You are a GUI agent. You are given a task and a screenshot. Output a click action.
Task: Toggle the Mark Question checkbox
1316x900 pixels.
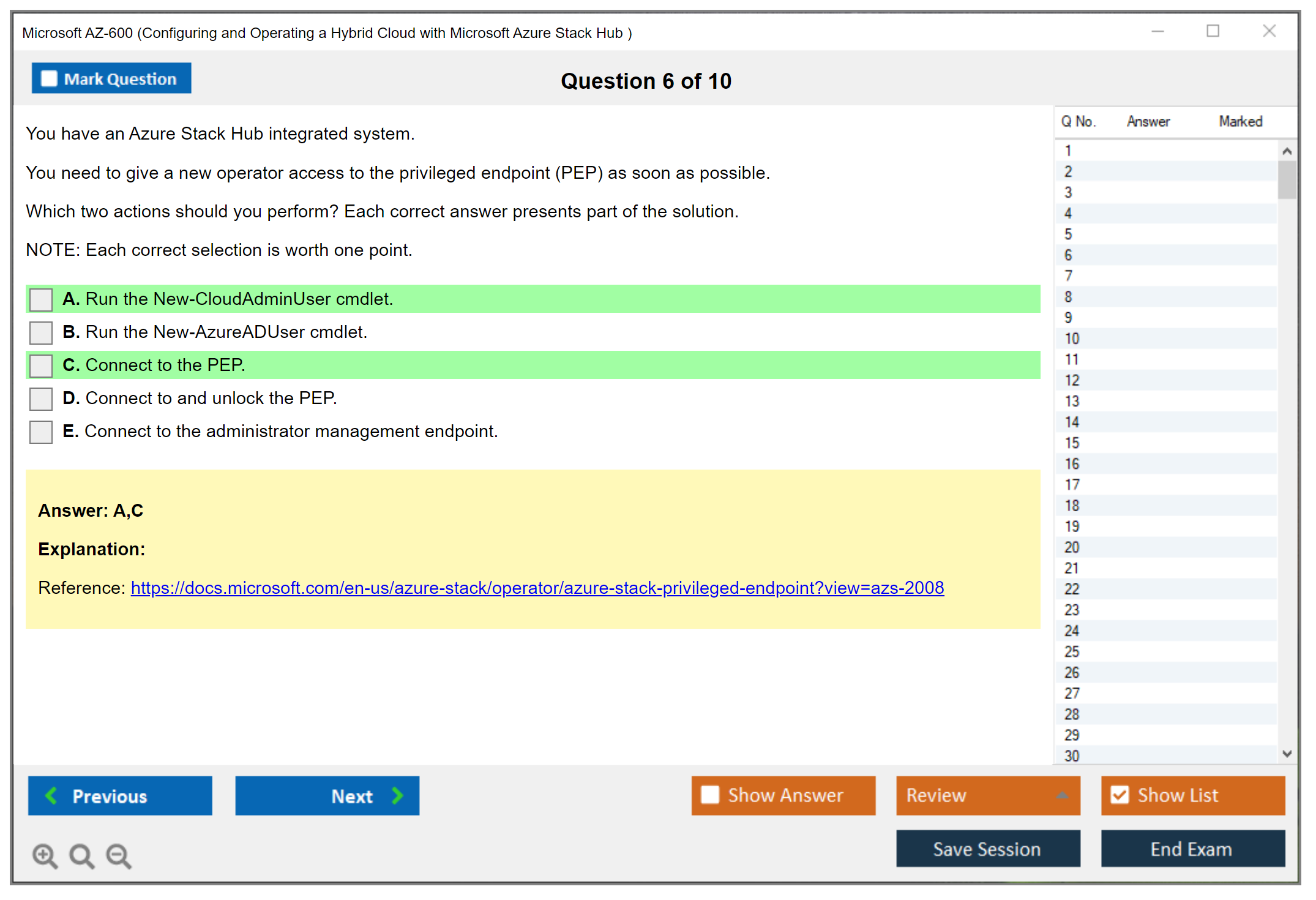pos(49,79)
